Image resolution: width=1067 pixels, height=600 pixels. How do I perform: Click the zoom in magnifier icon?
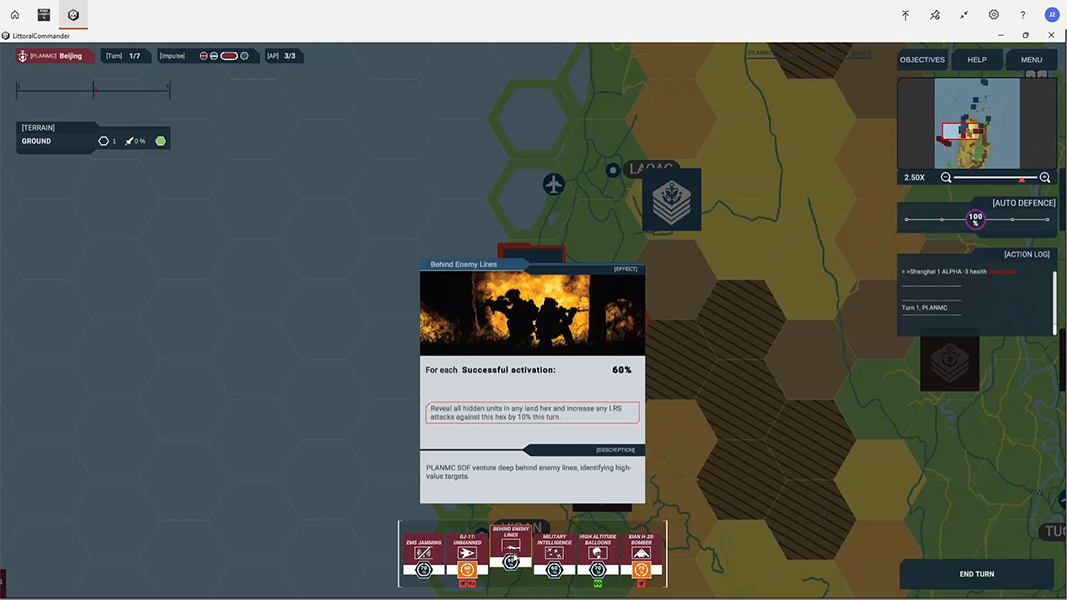[1045, 177]
